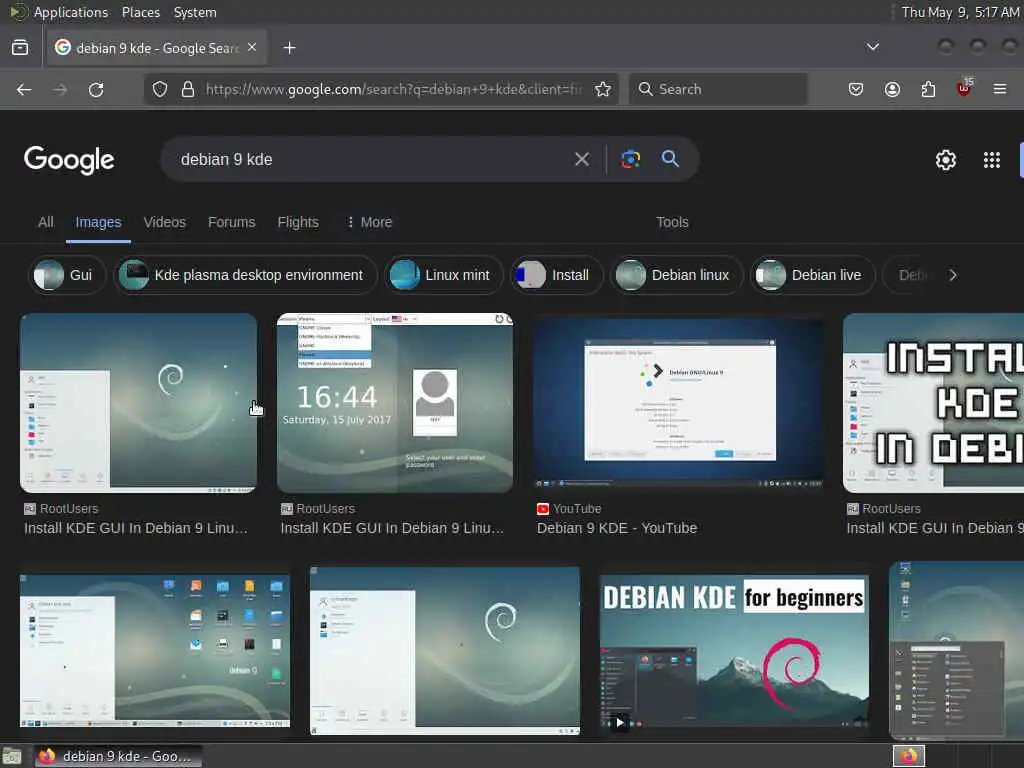Filter by the Debian linux chip
The width and height of the screenshot is (1024, 768).
coord(677,275)
